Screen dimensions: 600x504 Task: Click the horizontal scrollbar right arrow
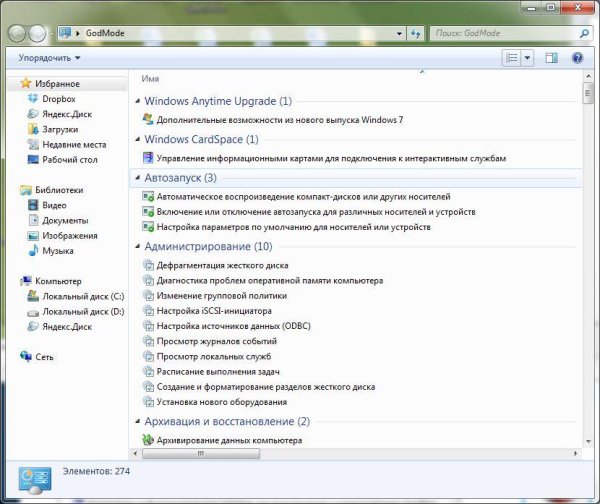[x=576, y=453]
